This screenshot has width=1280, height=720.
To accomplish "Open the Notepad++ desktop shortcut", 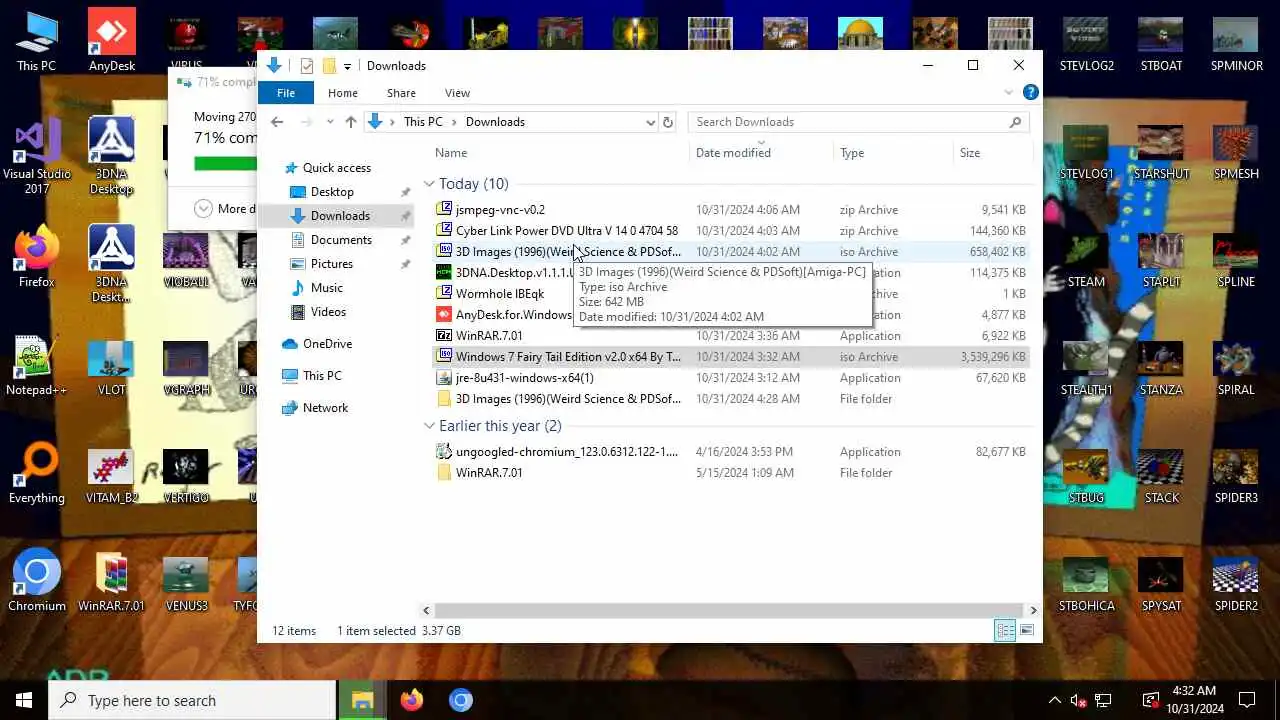I will coord(37,364).
